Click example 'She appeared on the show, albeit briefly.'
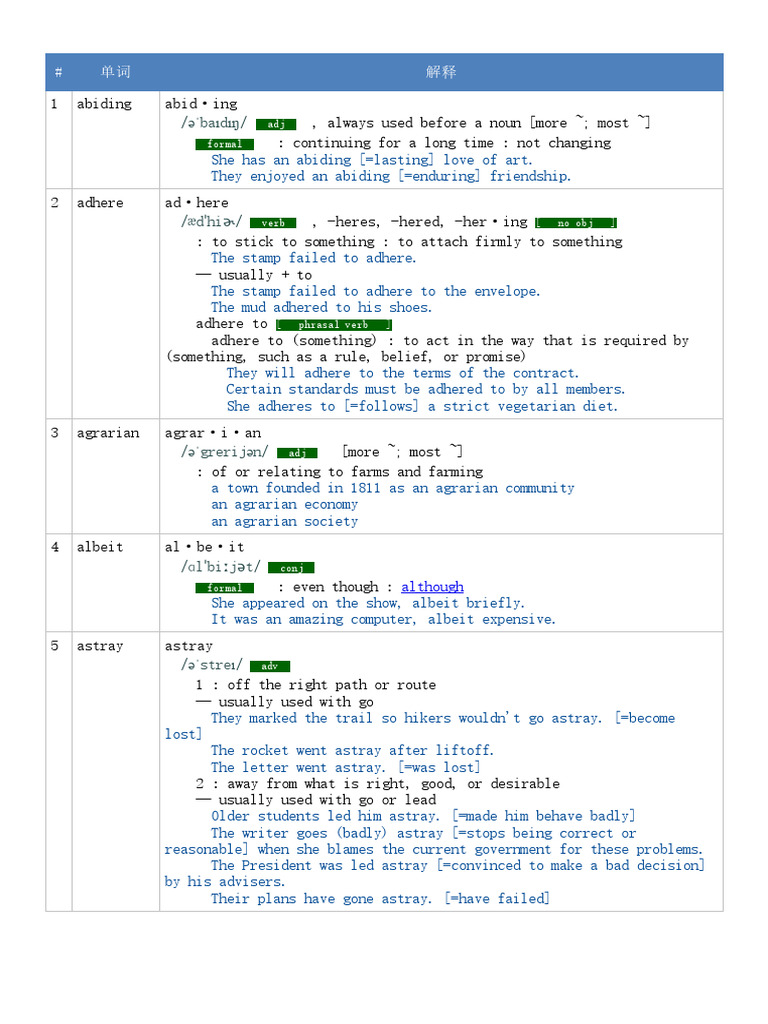 pos(368,603)
